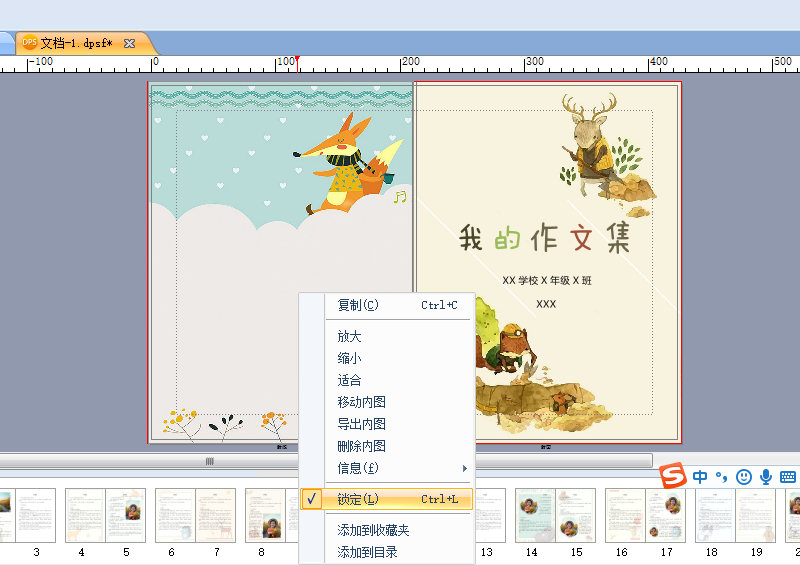The image size is (800, 565).
Task: Select the page 14-15 spread thumbnail
Action: click(x=555, y=515)
